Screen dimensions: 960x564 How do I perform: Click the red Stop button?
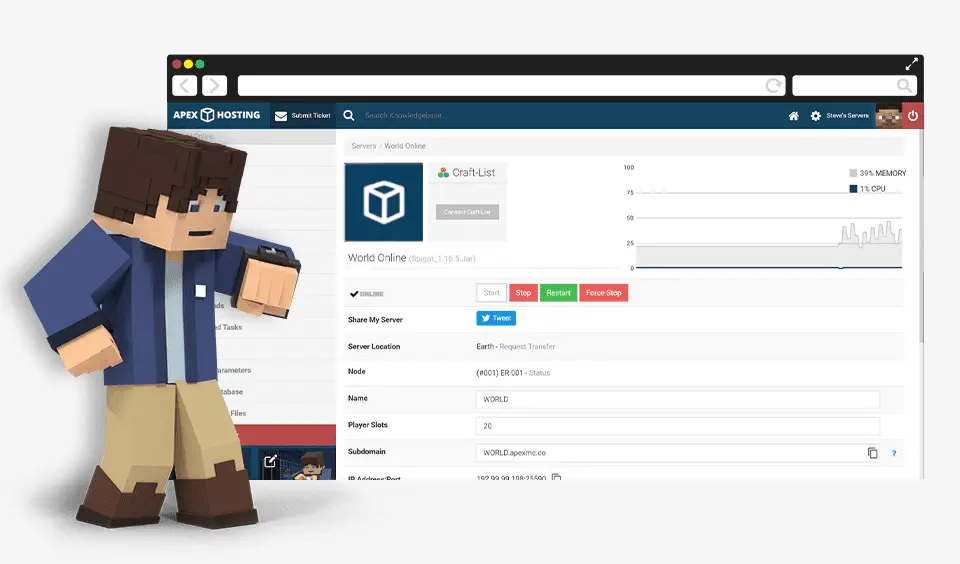click(523, 293)
